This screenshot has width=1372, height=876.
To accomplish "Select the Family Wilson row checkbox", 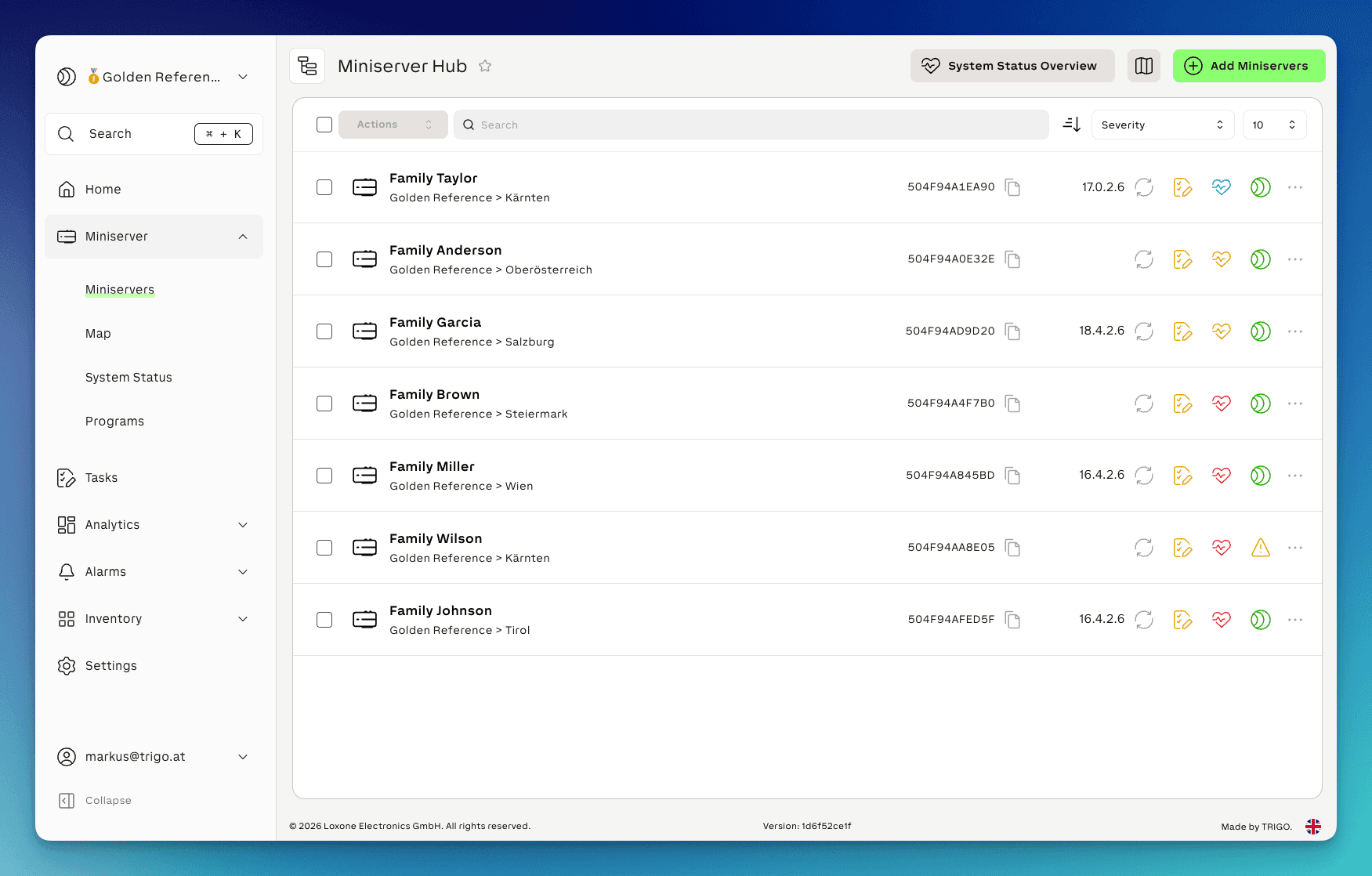I will click(x=324, y=548).
